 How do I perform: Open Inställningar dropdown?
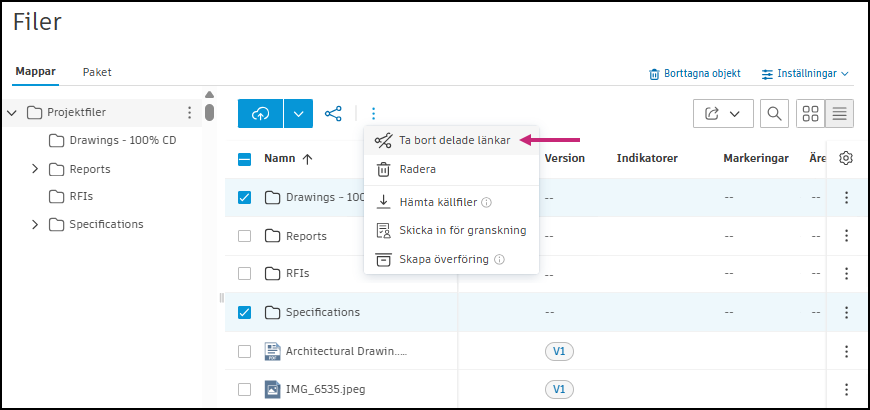[x=806, y=74]
